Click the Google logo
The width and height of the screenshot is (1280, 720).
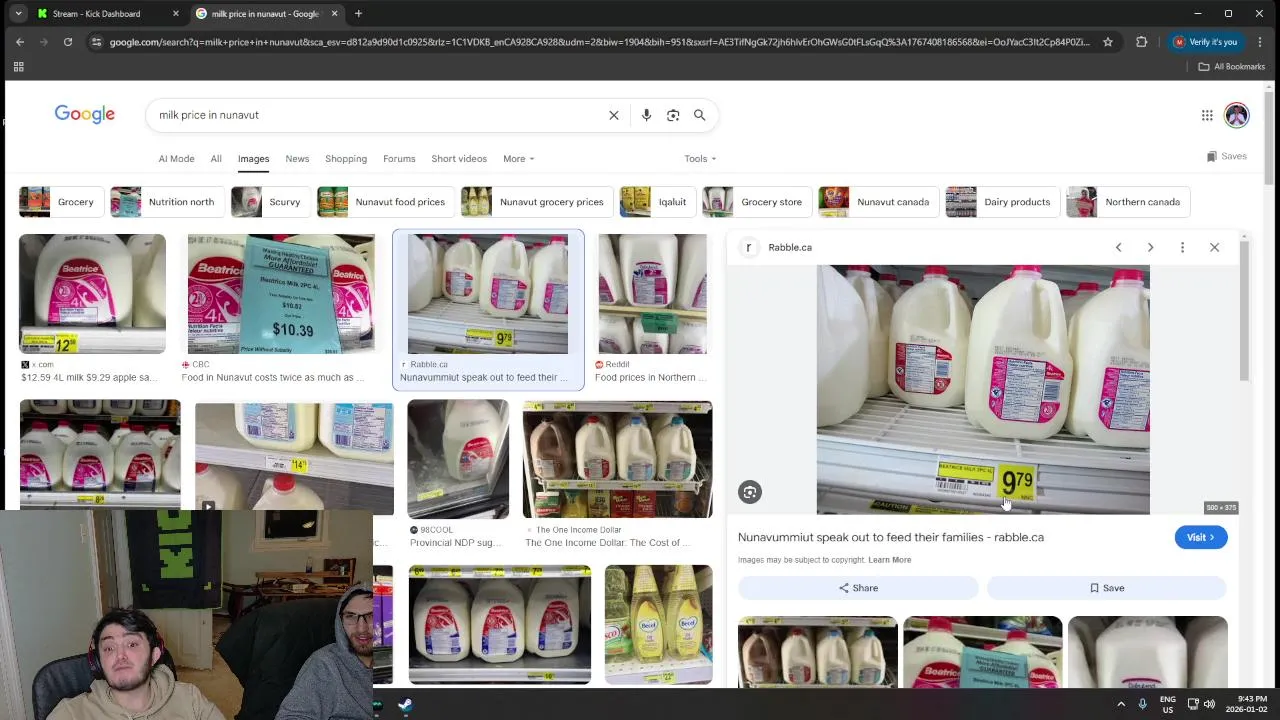coord(85,114)
